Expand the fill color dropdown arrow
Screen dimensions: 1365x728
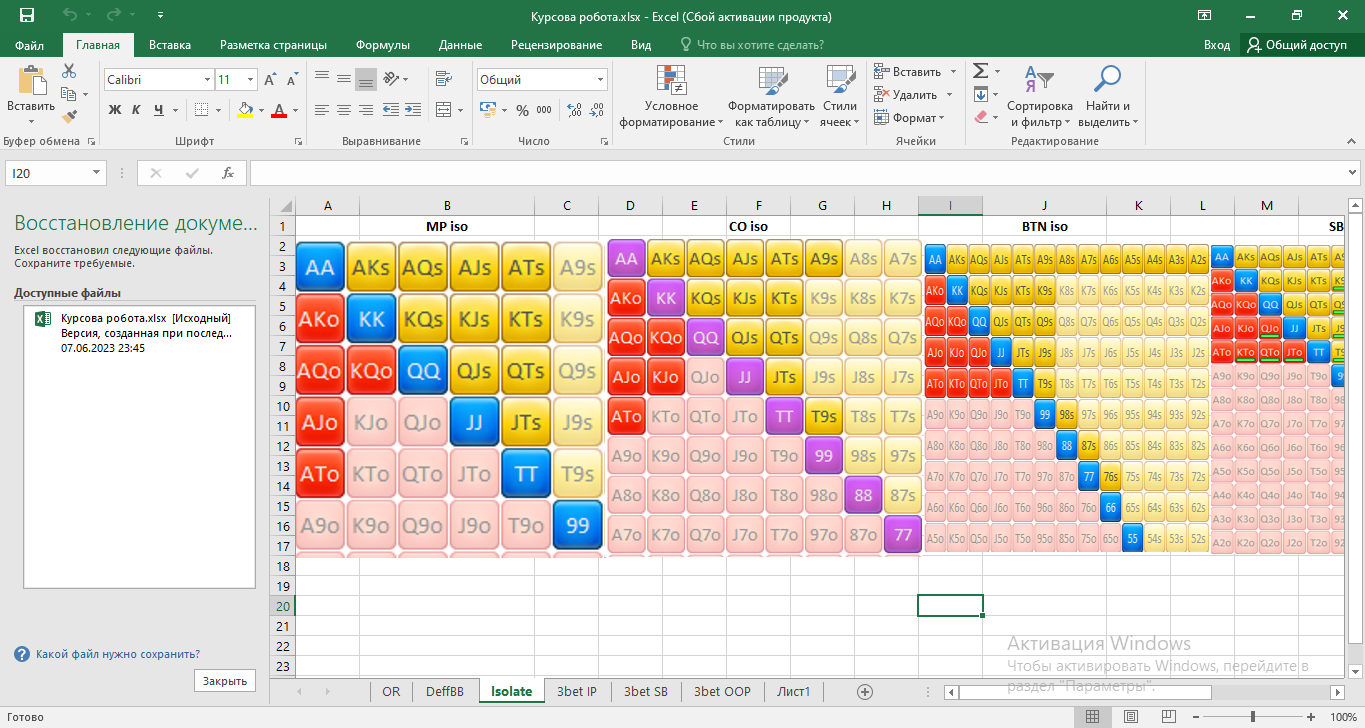(261, 110)
